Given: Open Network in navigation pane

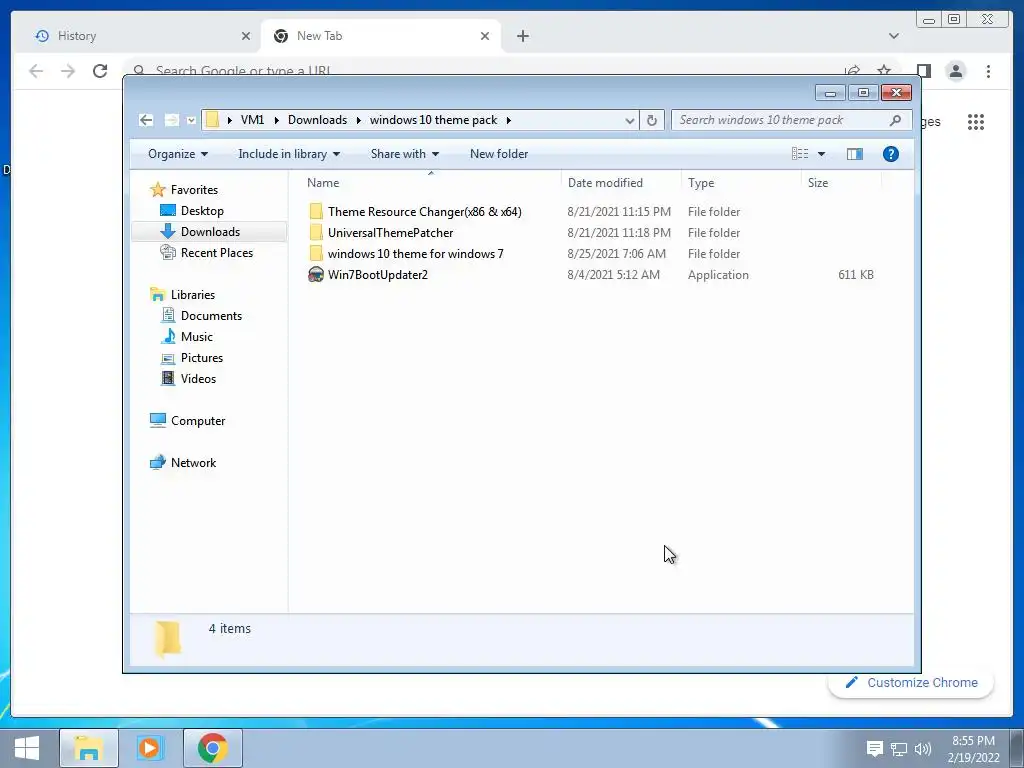Looking at the screenshot, I should (x=193, y=462).
